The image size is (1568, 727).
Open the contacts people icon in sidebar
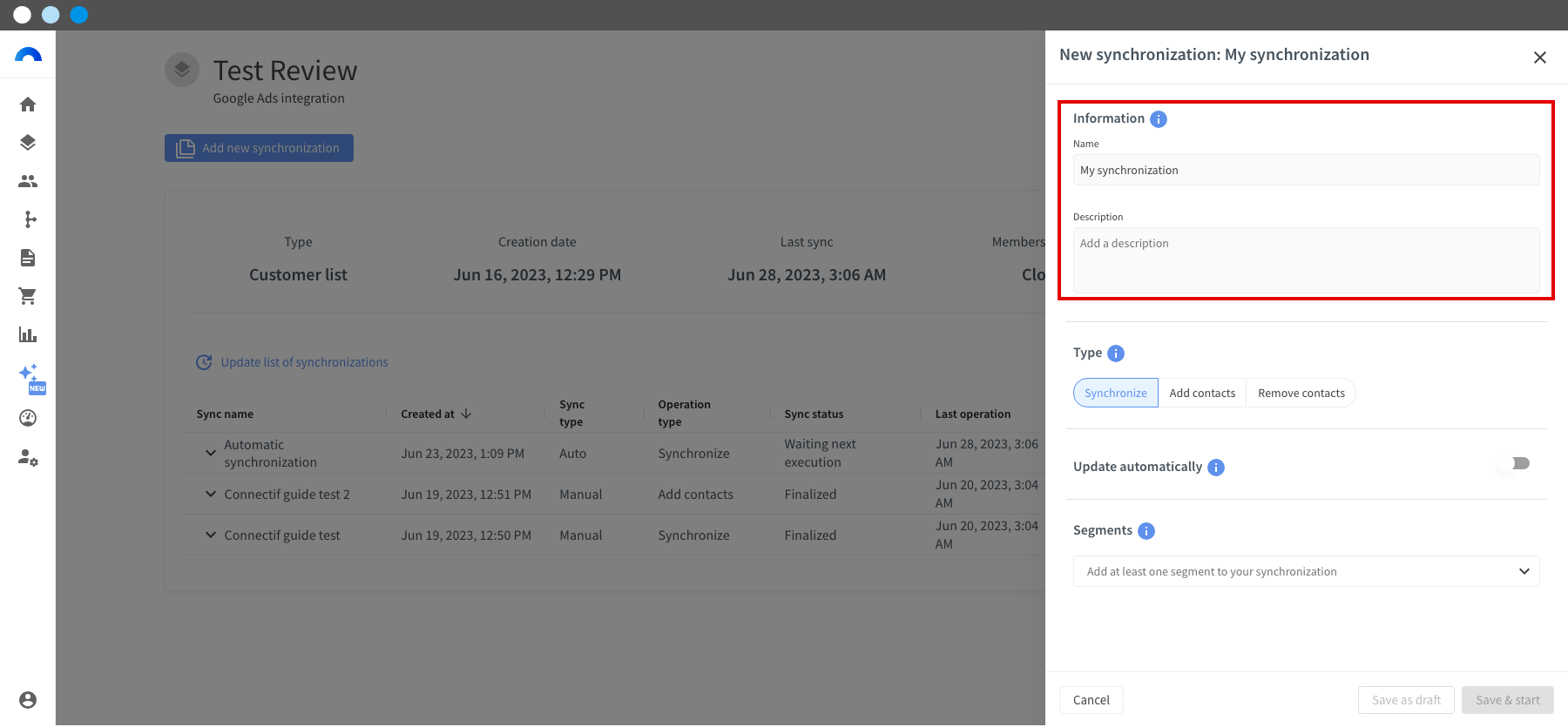click(28, 181)
